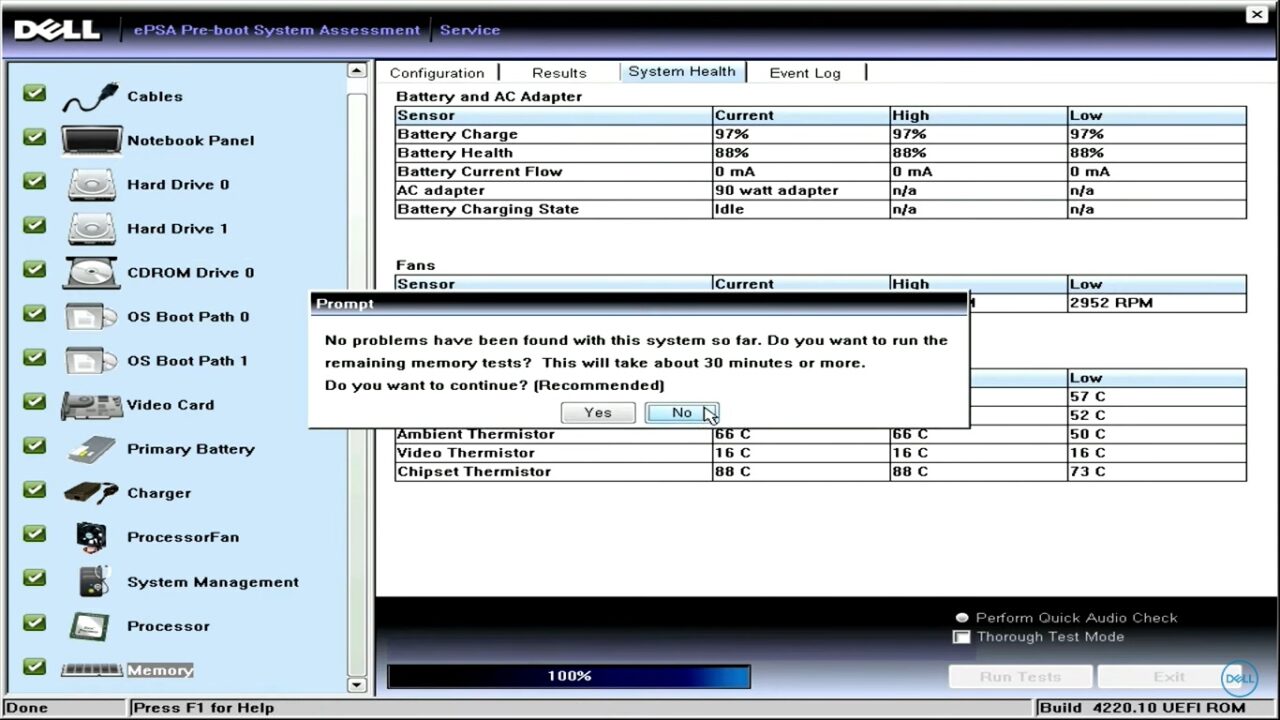Close the ePSA window
This screenshot has height=720, width=1280.
pos(1257,15)
